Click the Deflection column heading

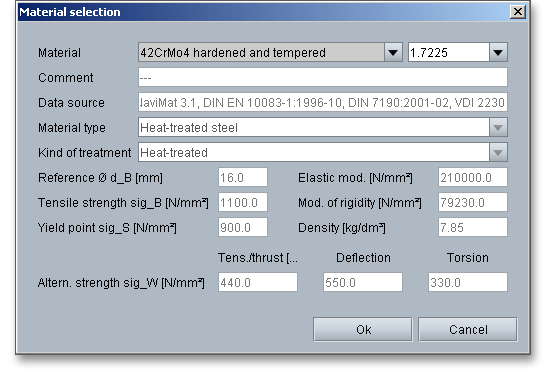point(363,258)
